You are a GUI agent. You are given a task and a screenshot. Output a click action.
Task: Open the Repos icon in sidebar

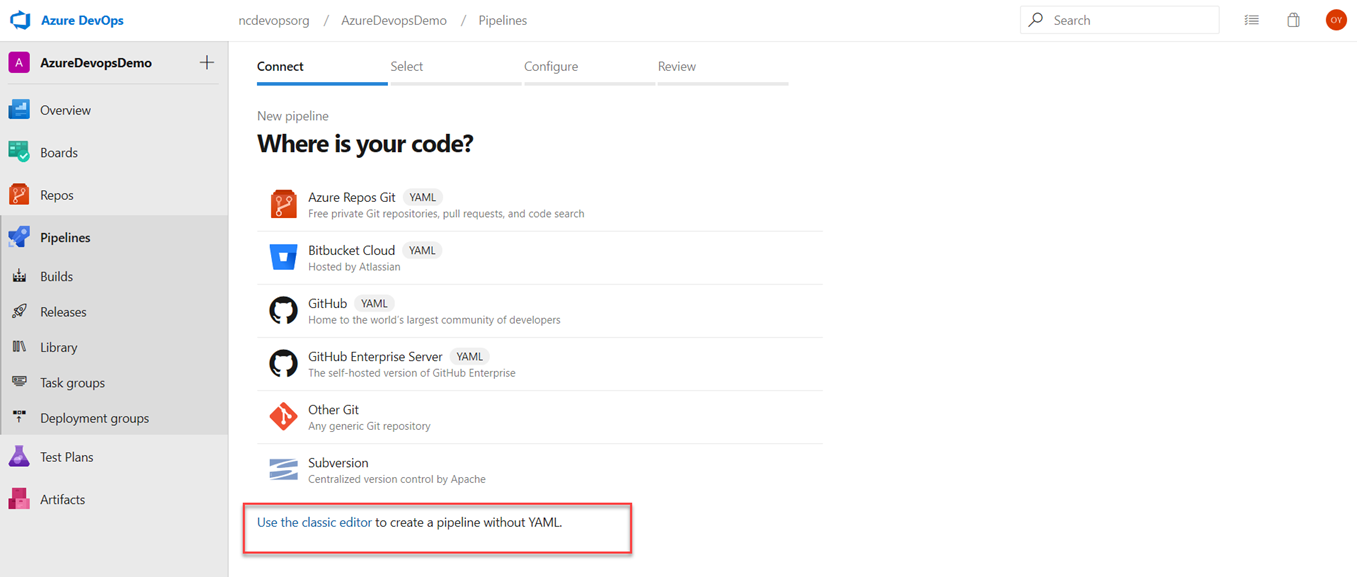point(19,195)
